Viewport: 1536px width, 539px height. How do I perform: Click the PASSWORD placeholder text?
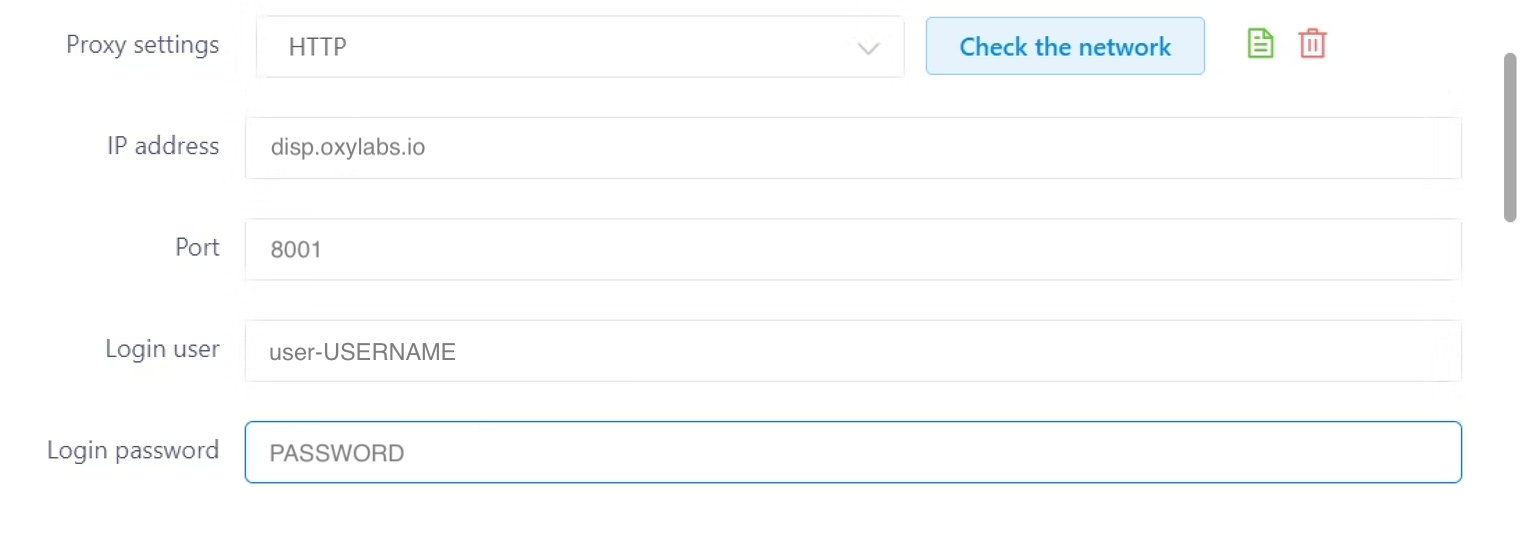(337, 454)
